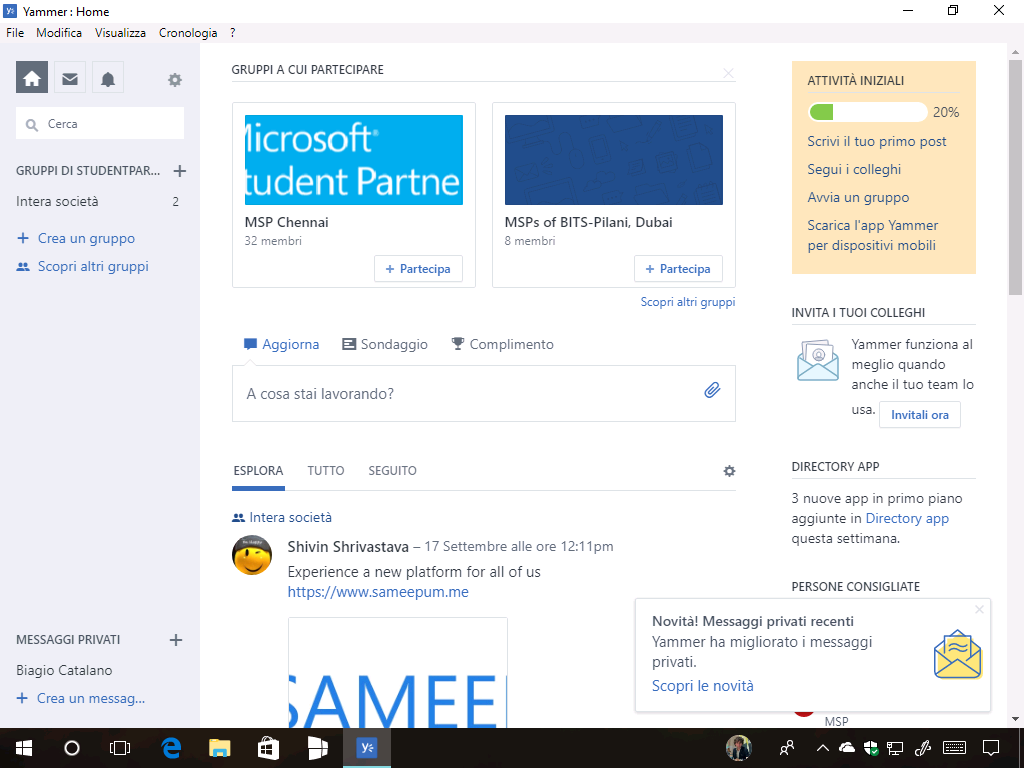
Task: Click Scrivi il tuo primo post
Action: click(876, 142)
